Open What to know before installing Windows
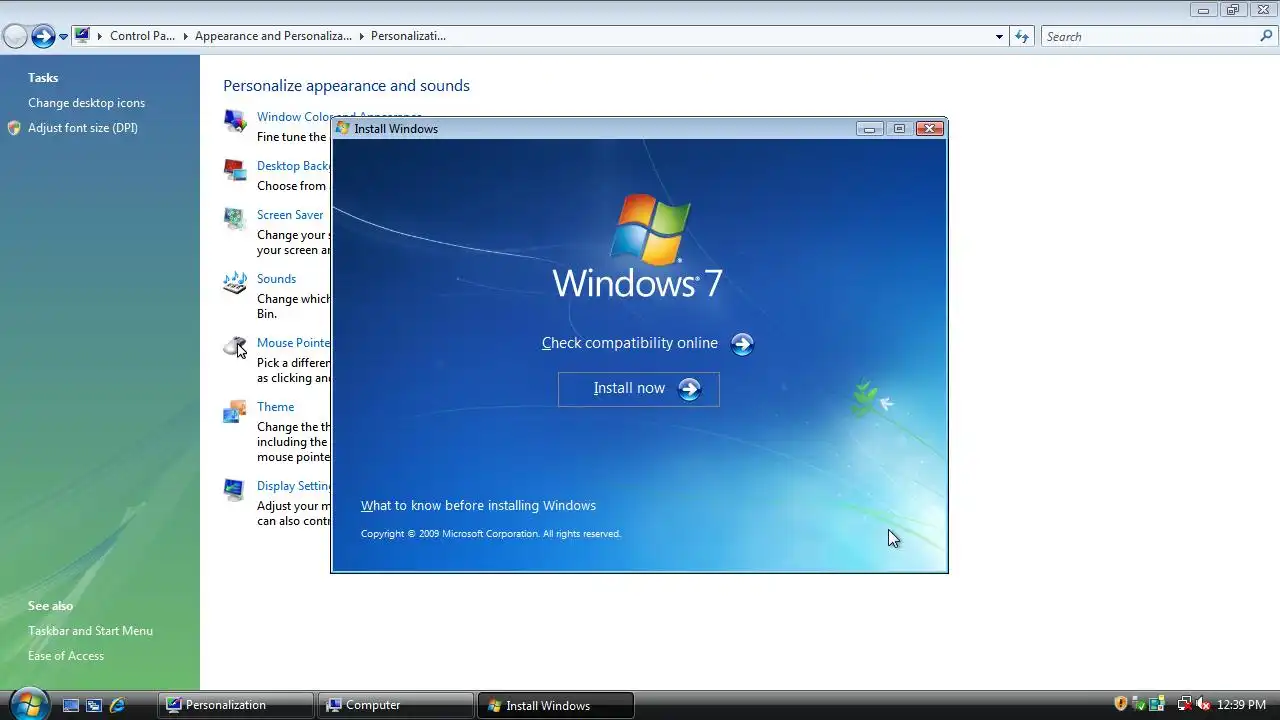This screenshot has height=720, width=1280. coord(478,506)
